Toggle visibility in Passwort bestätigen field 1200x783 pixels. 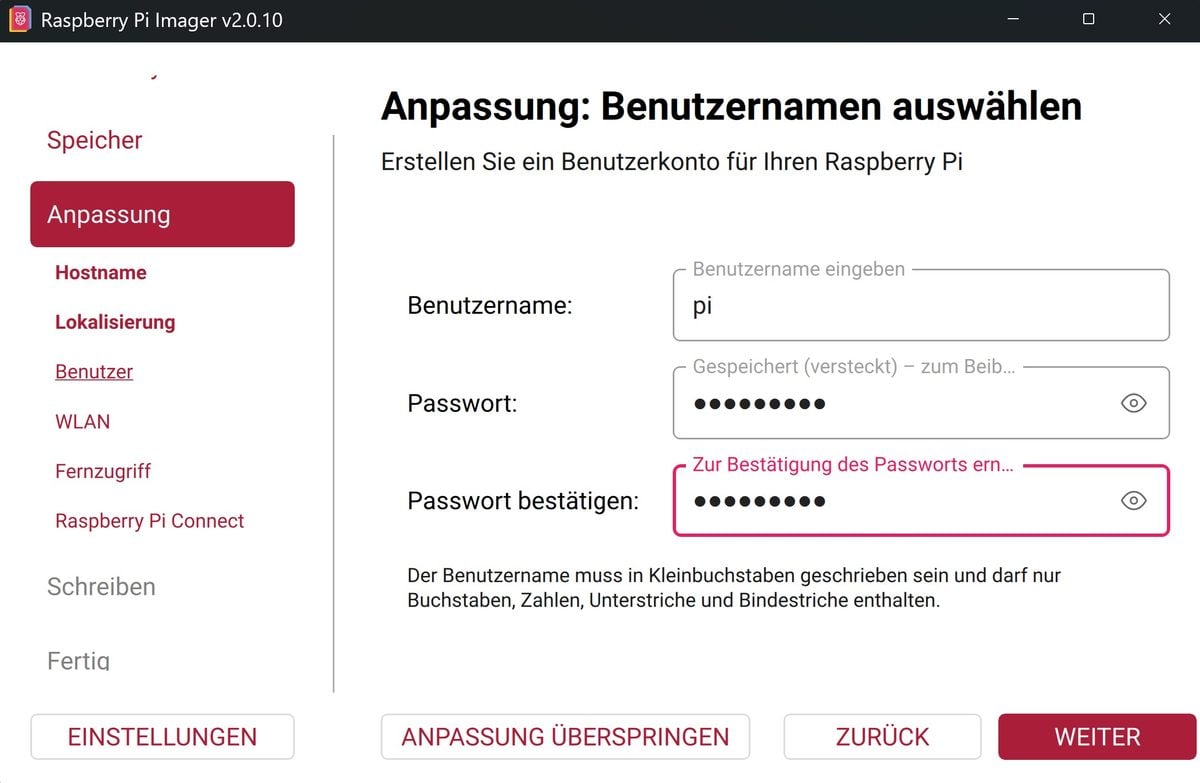(x=1133, y=501)
